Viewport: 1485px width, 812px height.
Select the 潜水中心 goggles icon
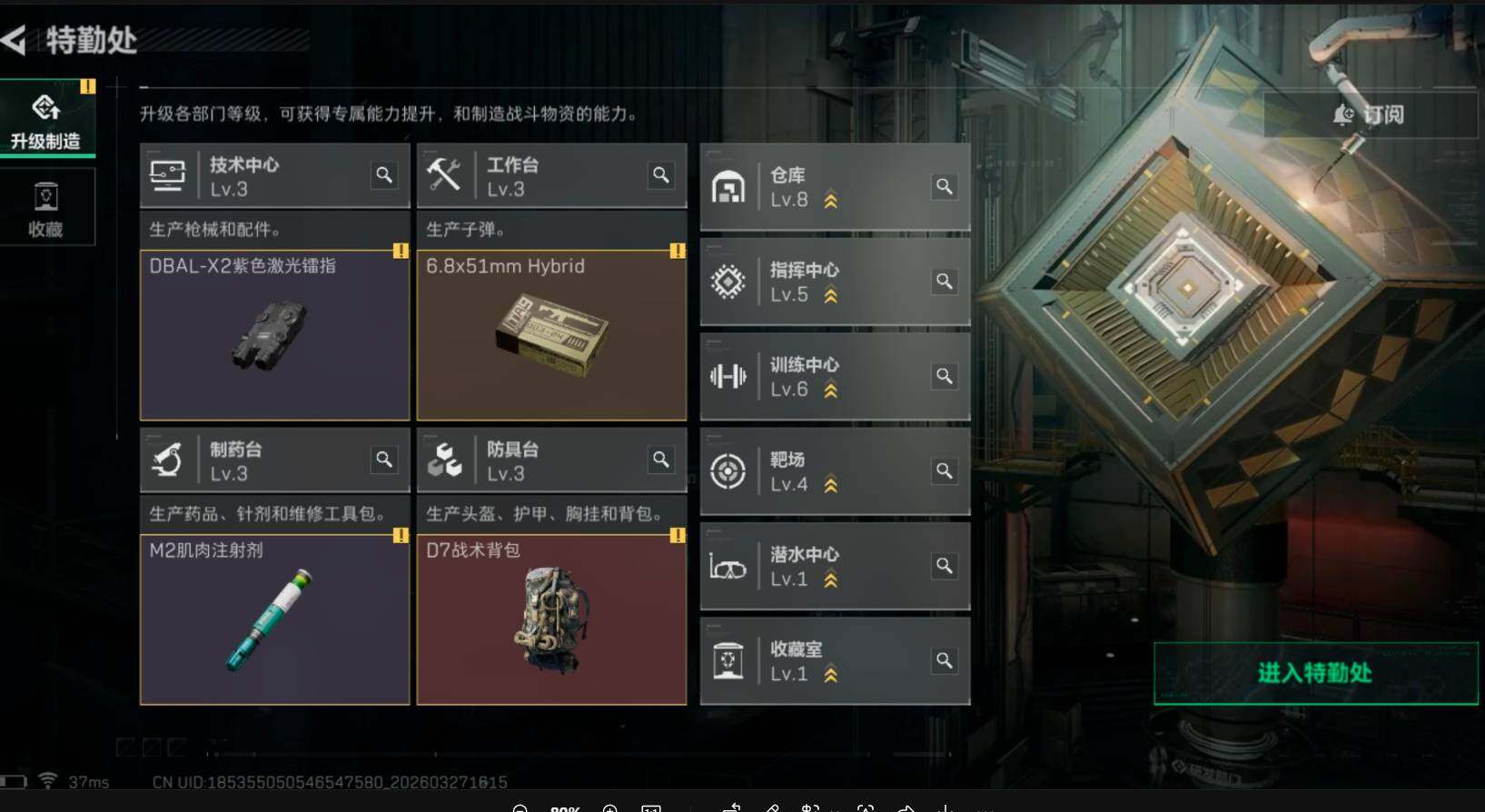(728, 567)
